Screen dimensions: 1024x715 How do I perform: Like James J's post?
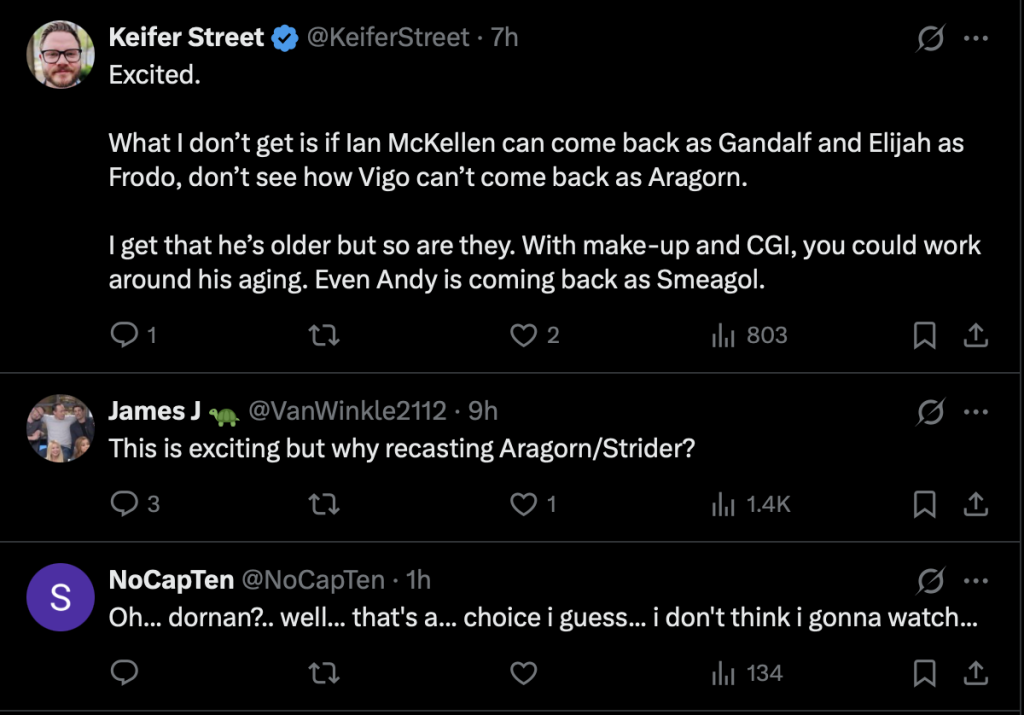tap(524, 505)
